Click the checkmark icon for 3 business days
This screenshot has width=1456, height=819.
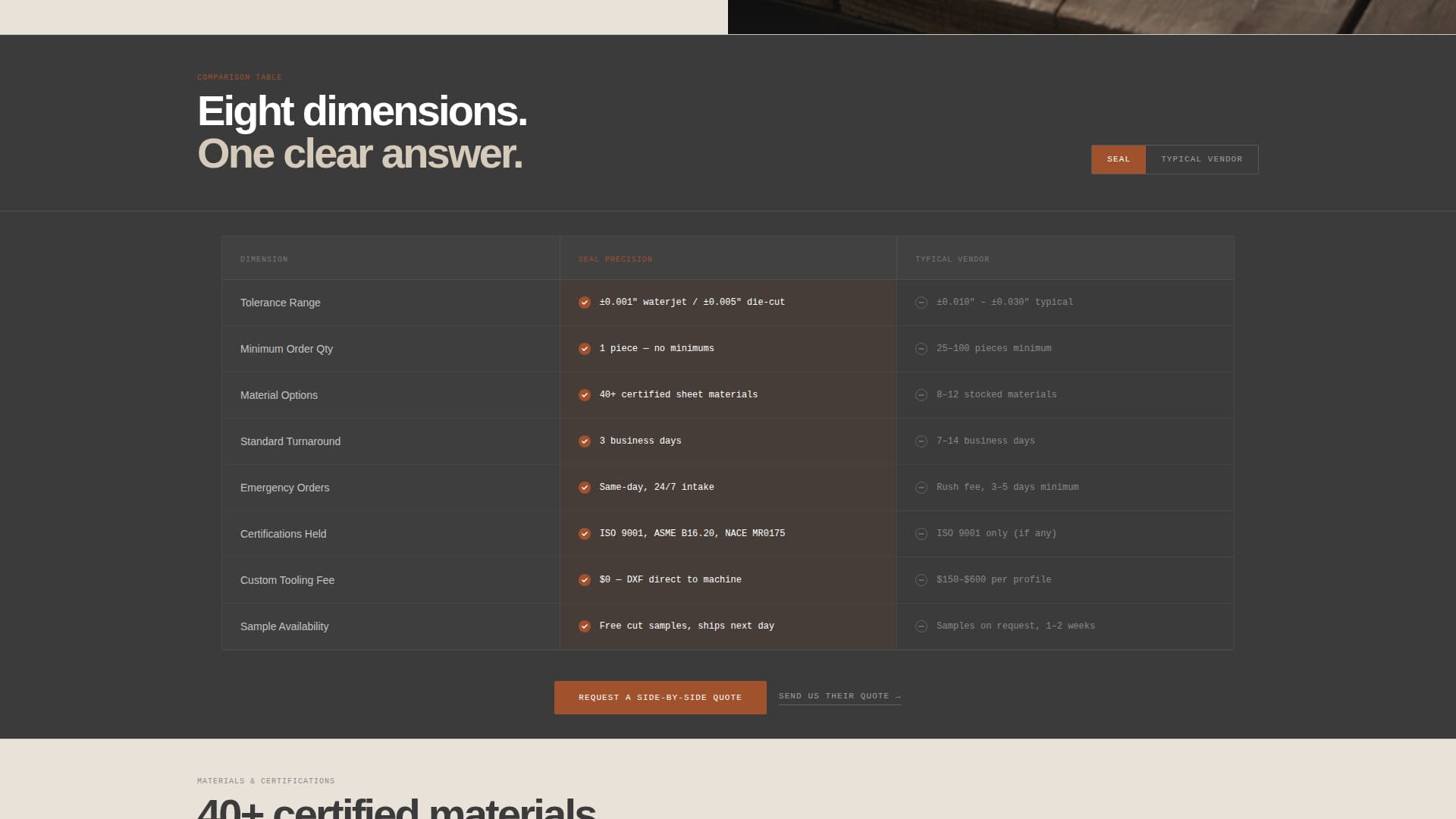point(584,441)
